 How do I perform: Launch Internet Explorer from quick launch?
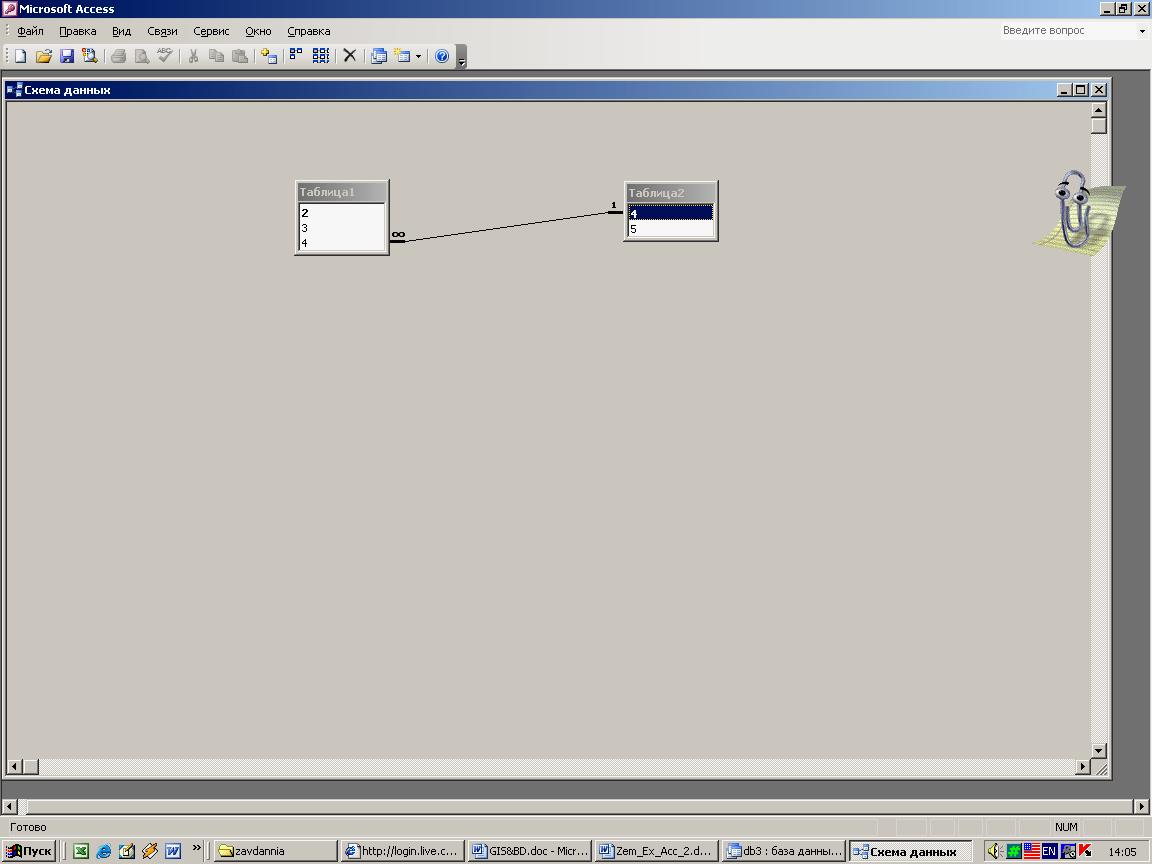pos(104,851)
